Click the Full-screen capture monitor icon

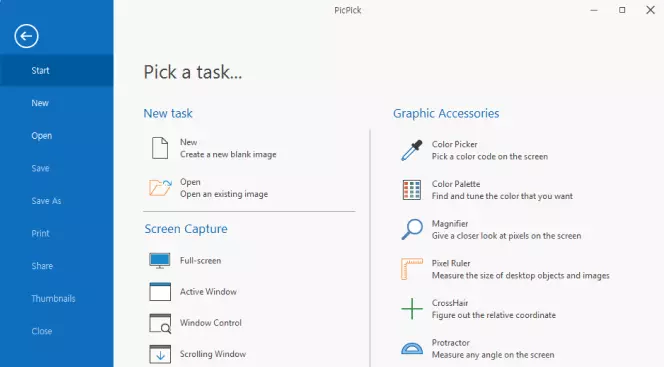pyautogui.click(x=160, y=261)
